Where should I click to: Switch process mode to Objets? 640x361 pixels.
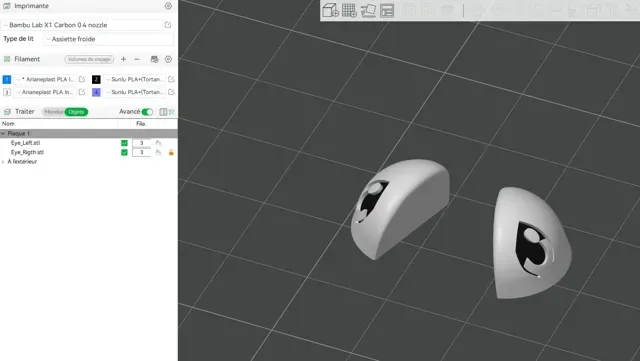76,112
